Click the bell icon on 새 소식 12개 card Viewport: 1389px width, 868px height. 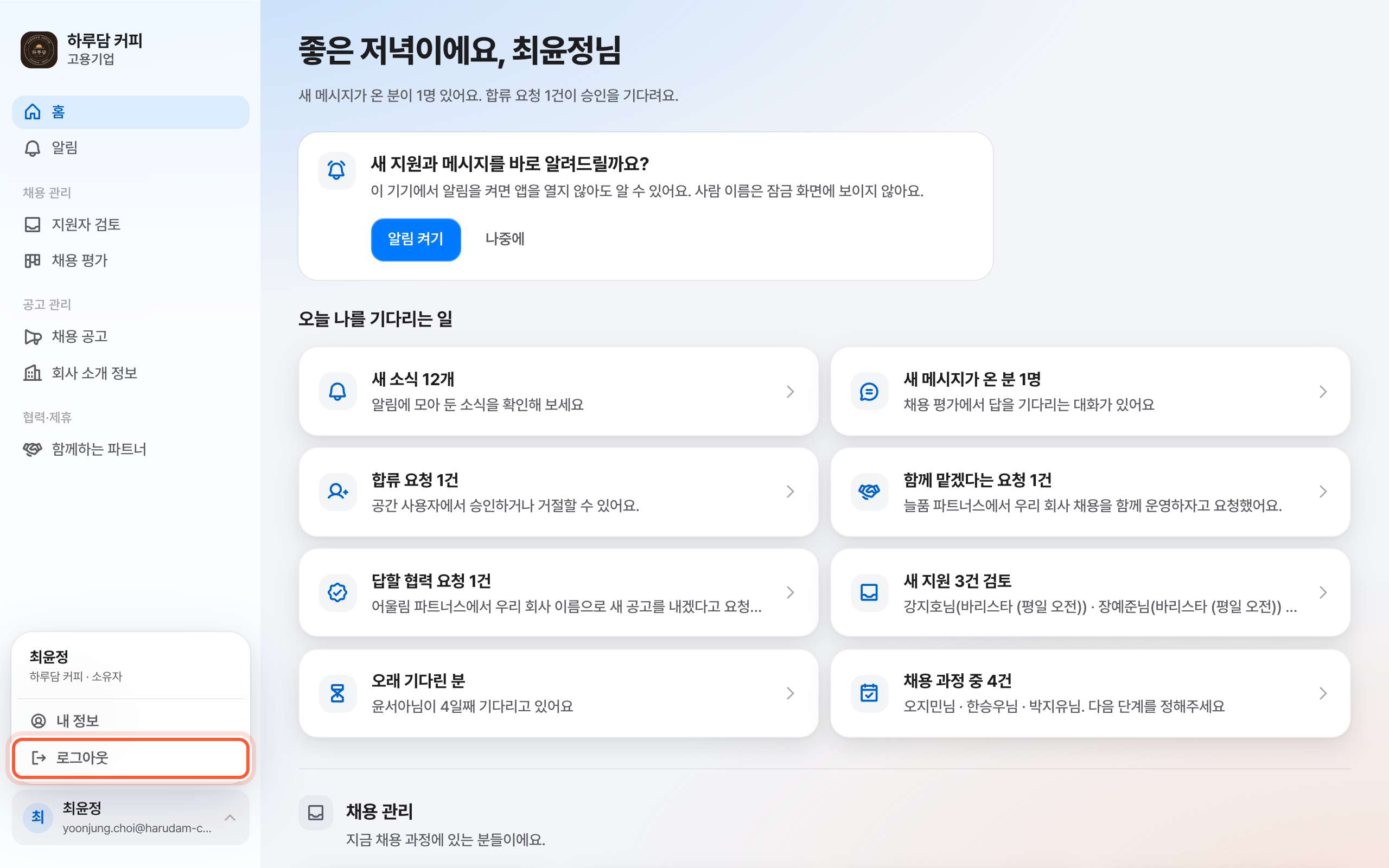coord(337,392)
